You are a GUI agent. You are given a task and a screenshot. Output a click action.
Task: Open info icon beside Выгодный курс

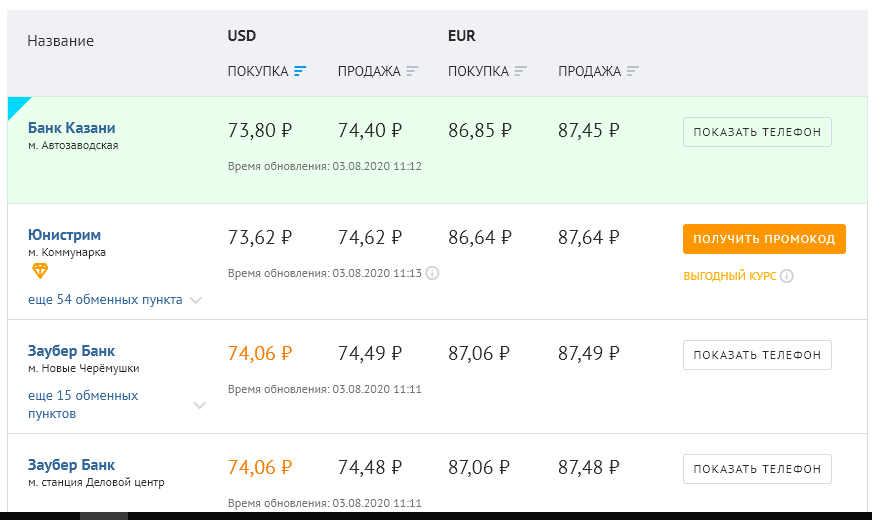coord(786,276)
